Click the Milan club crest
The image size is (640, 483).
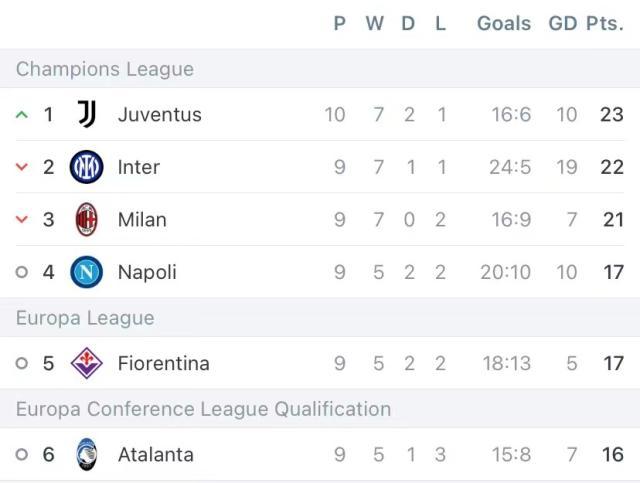click(x=87, y=219)
